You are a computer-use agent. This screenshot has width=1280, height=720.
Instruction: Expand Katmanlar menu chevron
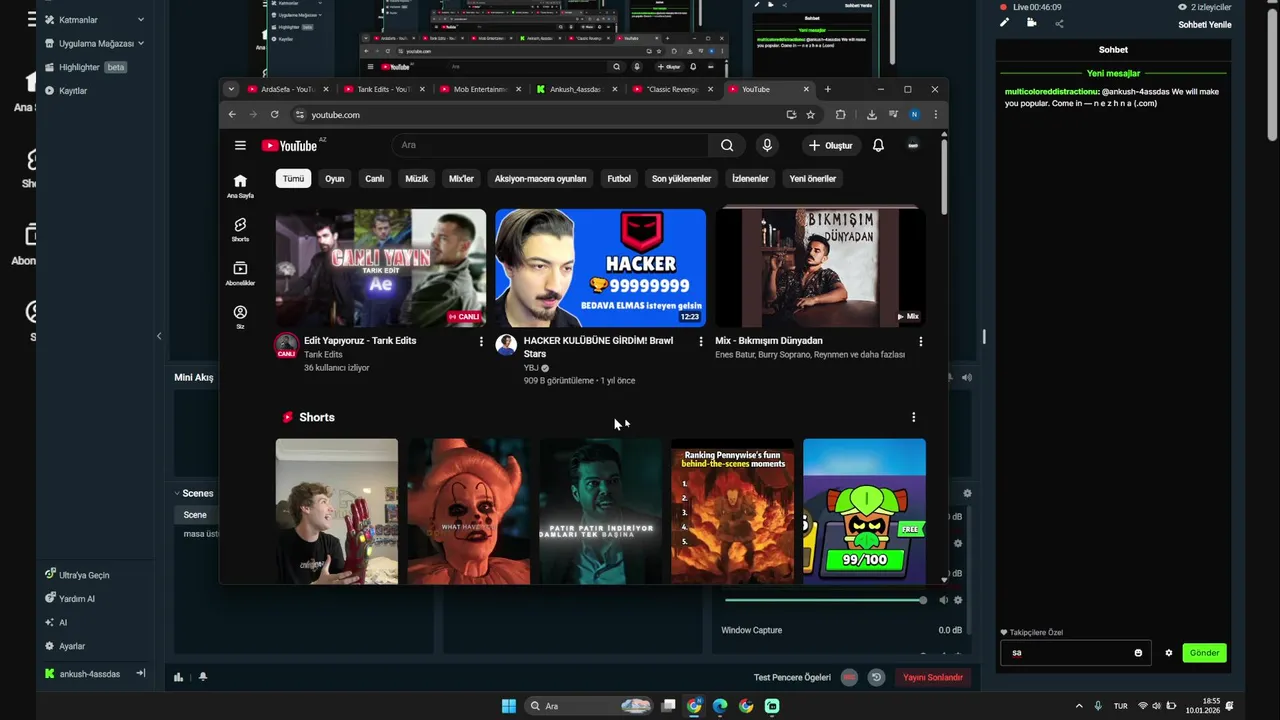pos(141,20)
